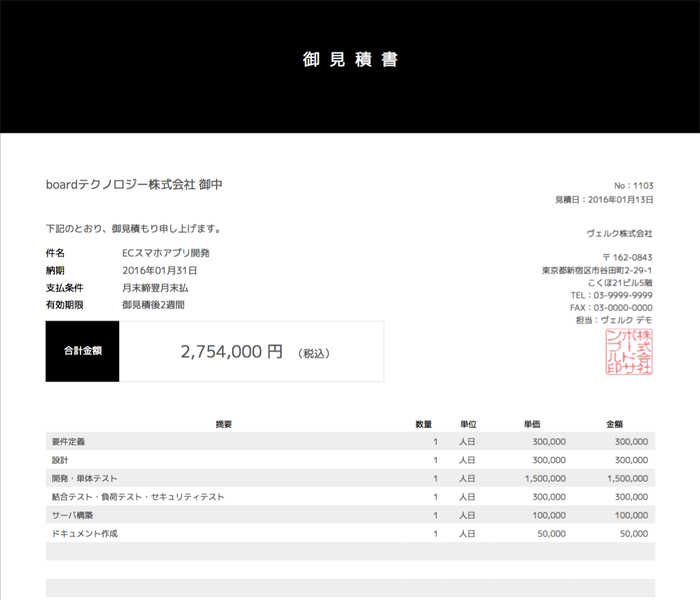Select payment terms 月末締翌月末払
Viewport: 700px width, 600px height.
click(155, 288)
